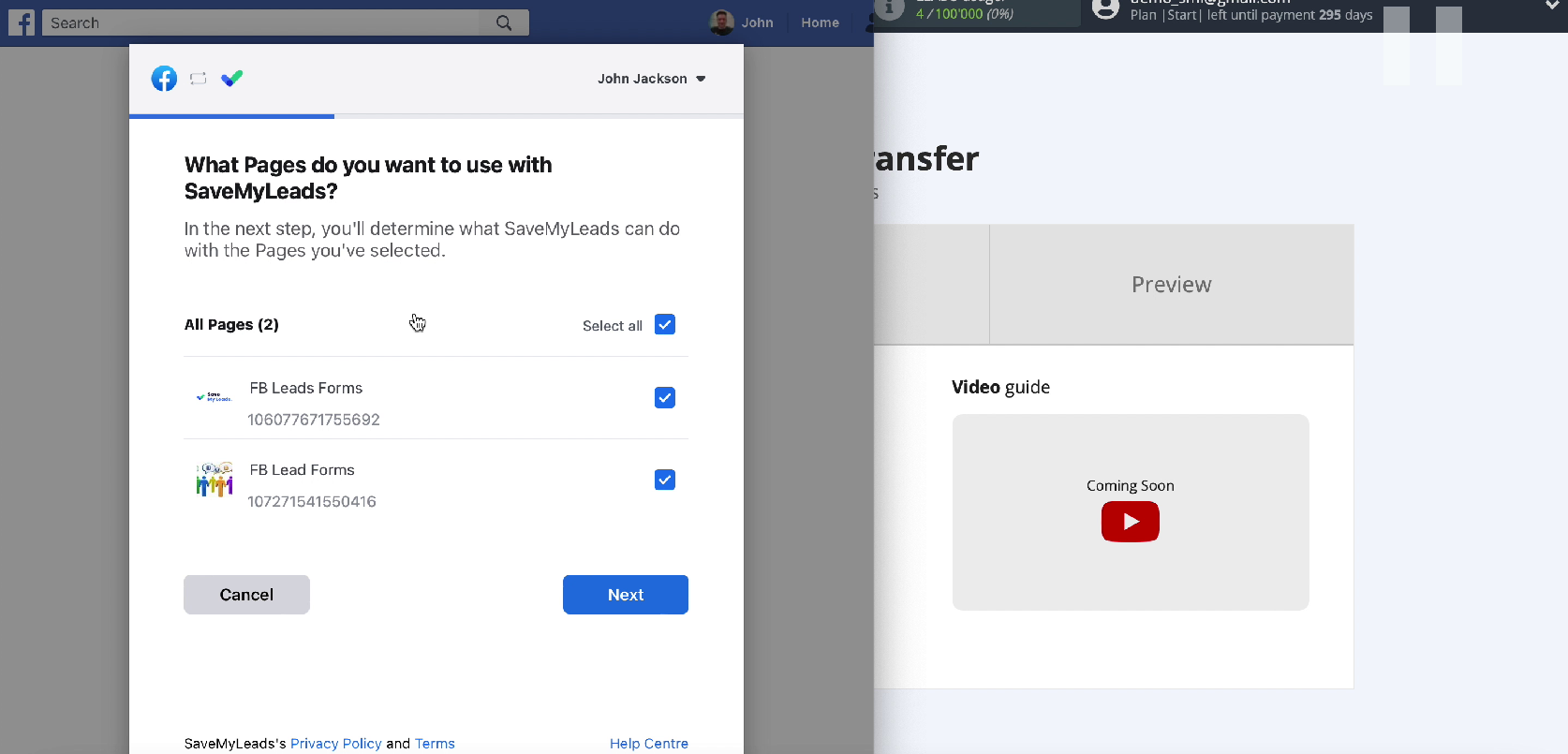This screenshot has height=754, width=1568.
Task: Click John's profile avatar in the top bar
Action: point(721,22)
